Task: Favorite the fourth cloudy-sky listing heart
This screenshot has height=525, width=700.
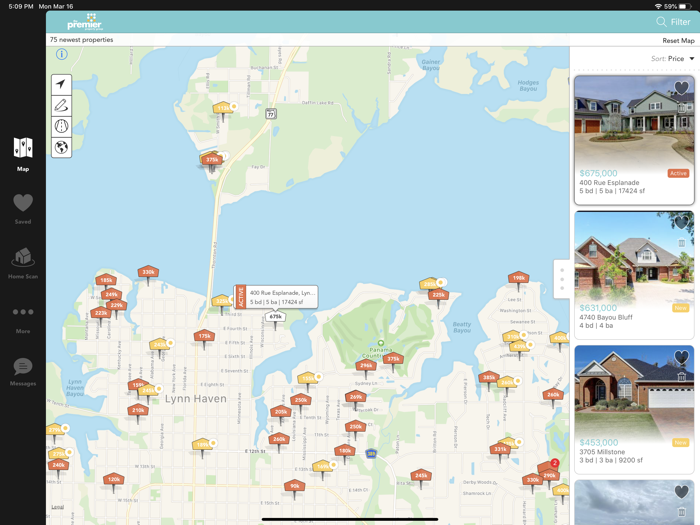Action: (x=681, y=492)
